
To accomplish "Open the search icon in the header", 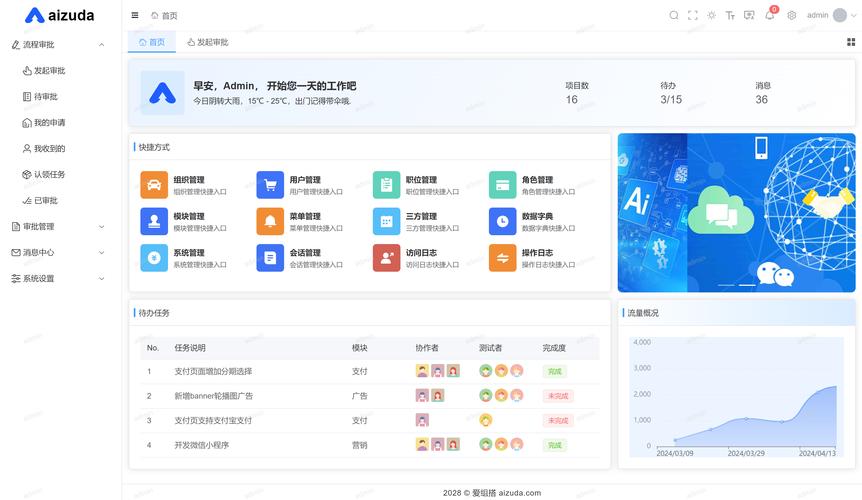I will [x=673, y=15].
